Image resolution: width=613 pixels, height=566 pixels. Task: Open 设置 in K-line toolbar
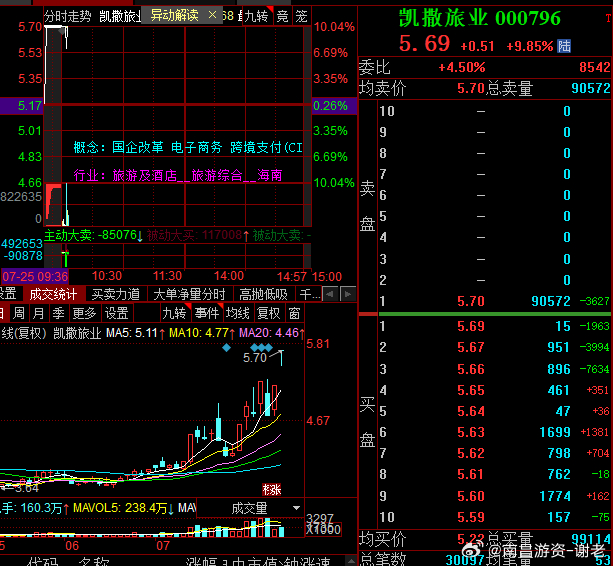click(117, 313)
